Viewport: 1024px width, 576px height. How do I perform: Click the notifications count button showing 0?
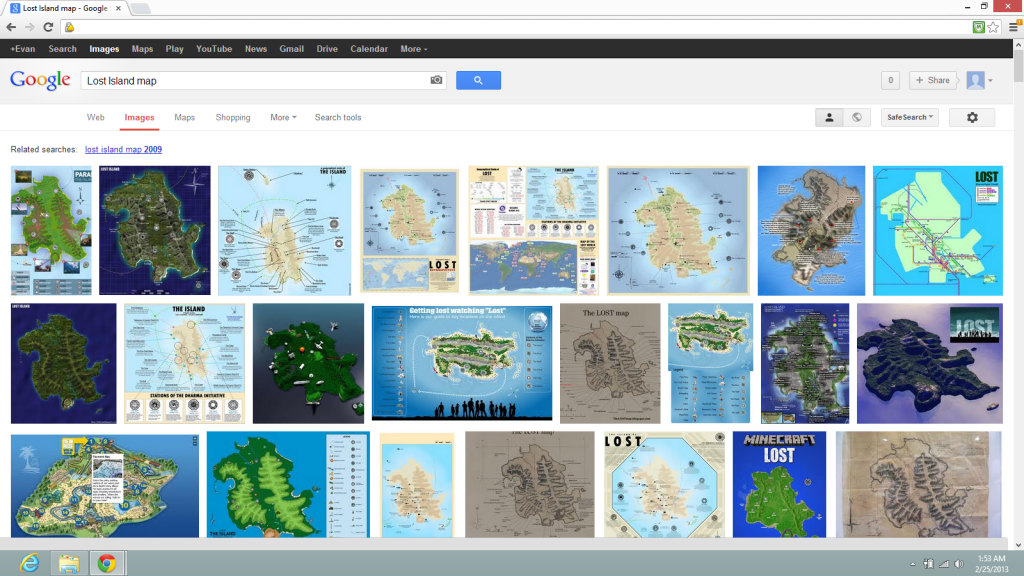890,80
